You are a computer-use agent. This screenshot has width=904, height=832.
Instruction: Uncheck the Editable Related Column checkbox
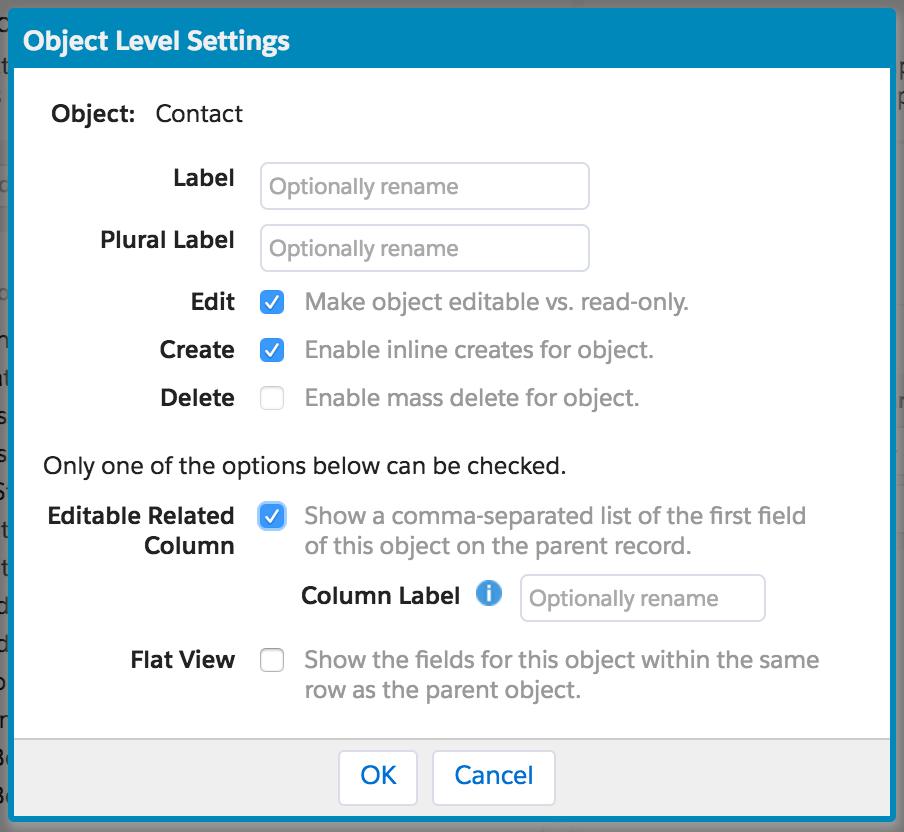coord(272,516)
